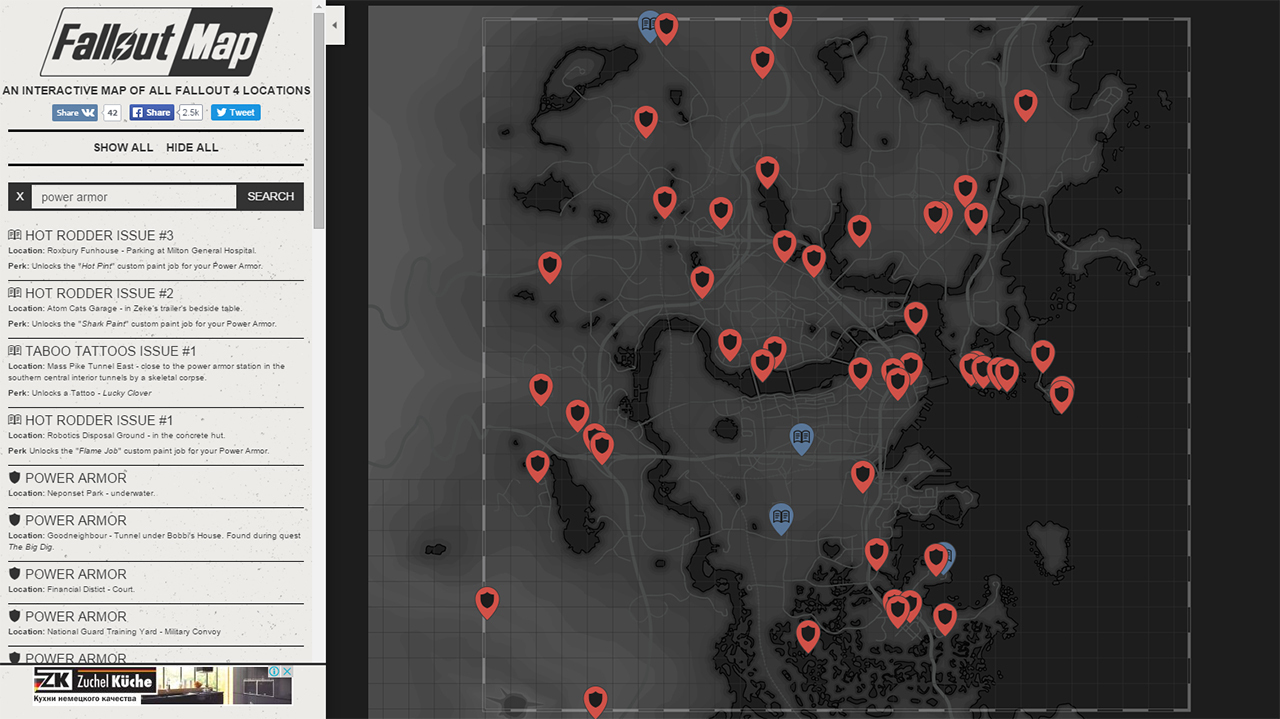Clear the search with the X button
The image size is (1280, 719).
coord(20,197)
